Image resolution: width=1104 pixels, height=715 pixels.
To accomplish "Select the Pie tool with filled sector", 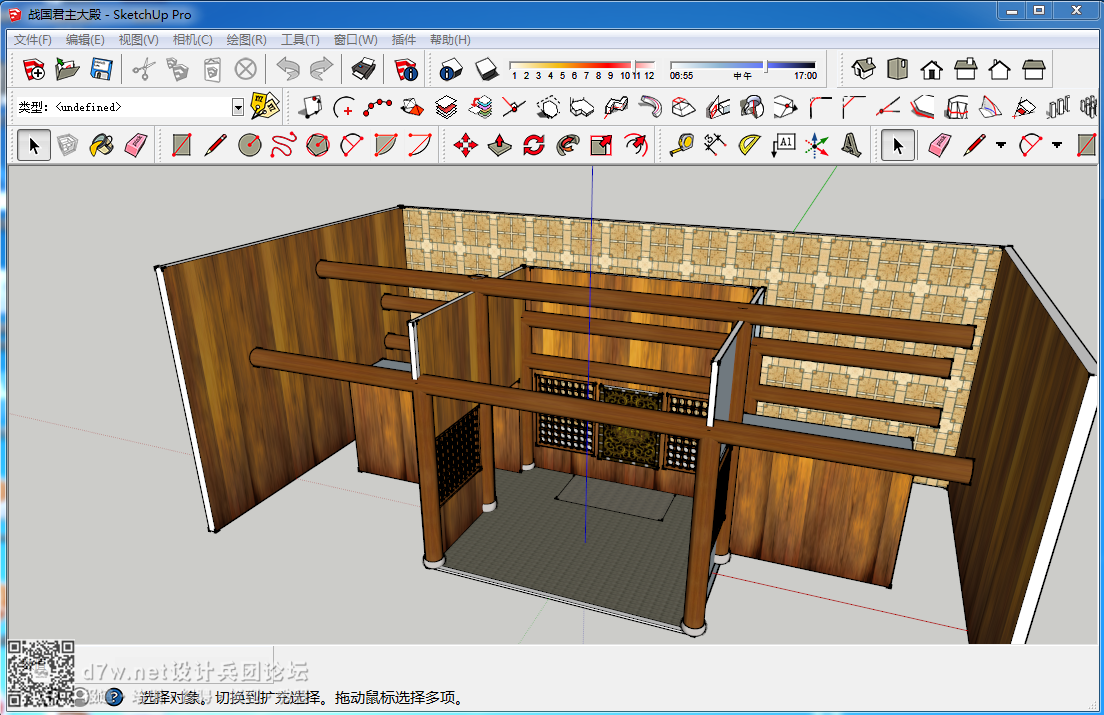I will 386,145.
